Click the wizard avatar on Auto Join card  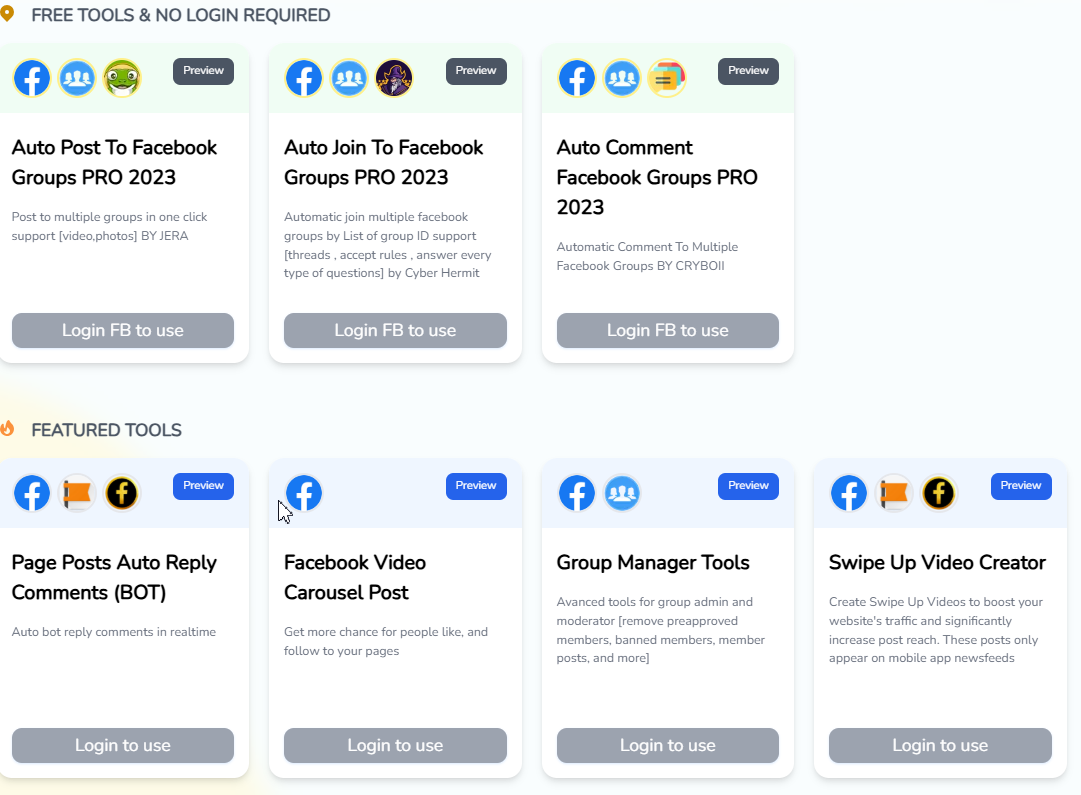394,77
